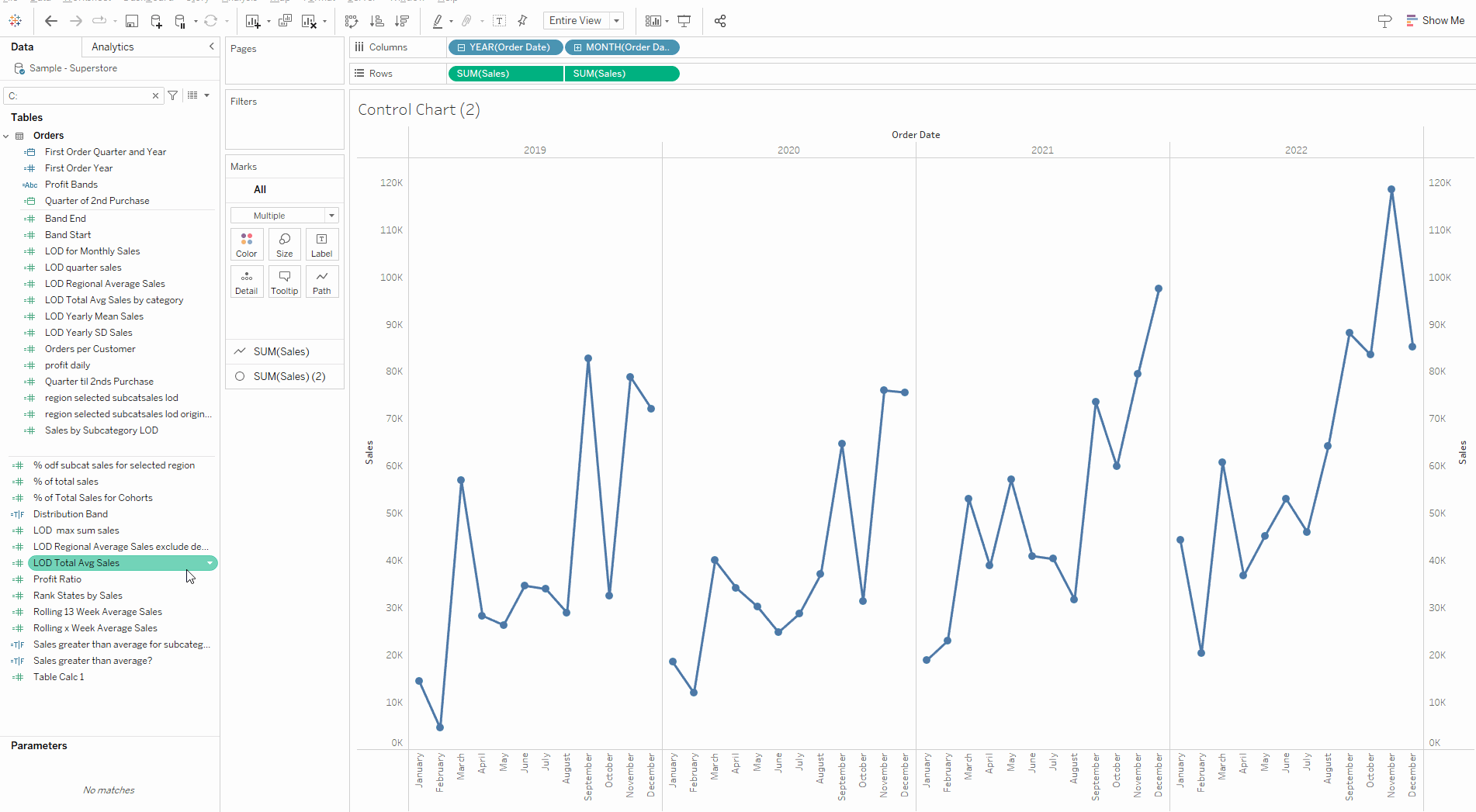The width and height of the screenshot is (1476, 812).
Task: Collapse the Orders table tree
Action: (x=6, y=136)
